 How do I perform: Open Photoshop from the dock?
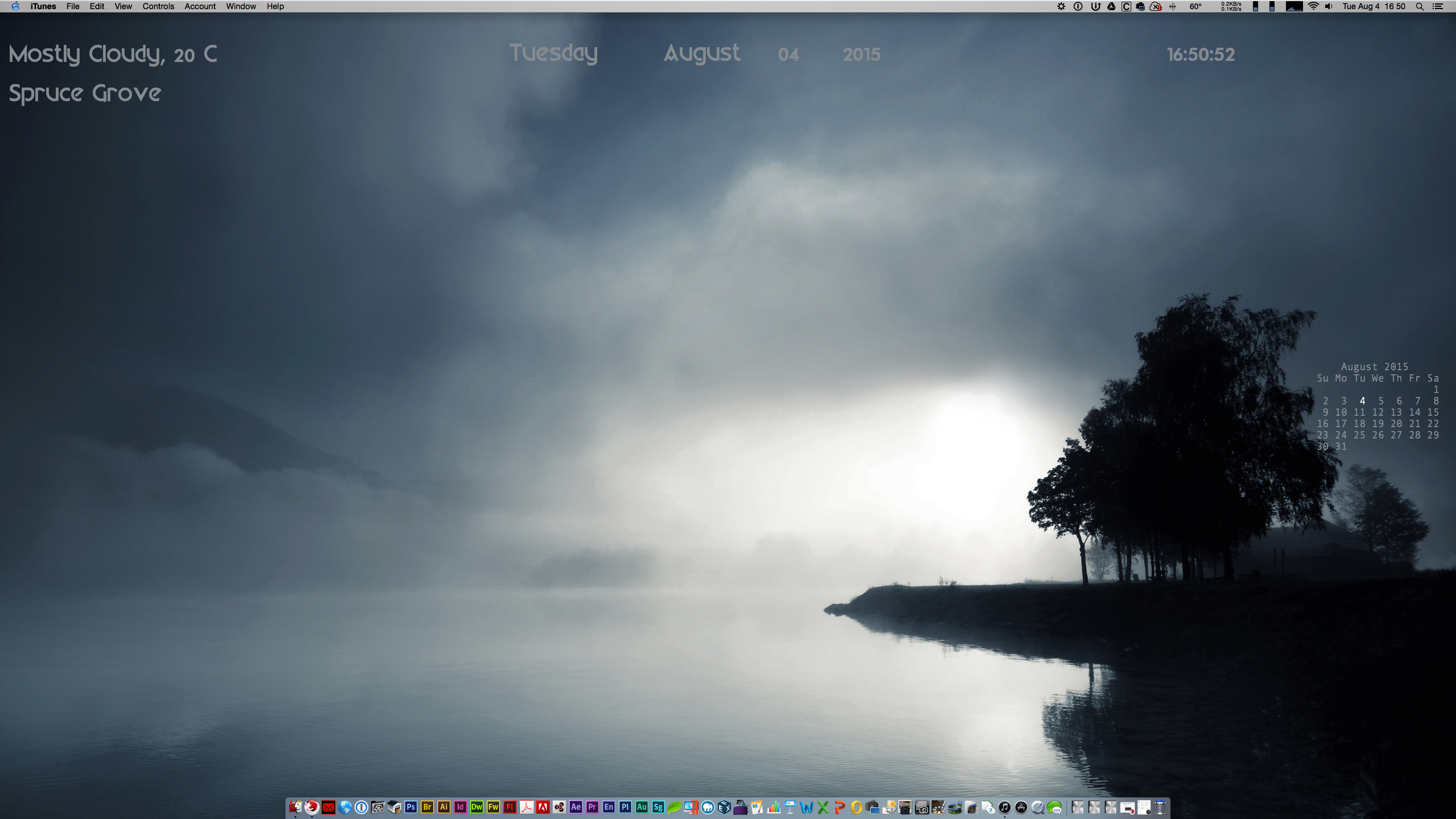click(x=411, y=807)
